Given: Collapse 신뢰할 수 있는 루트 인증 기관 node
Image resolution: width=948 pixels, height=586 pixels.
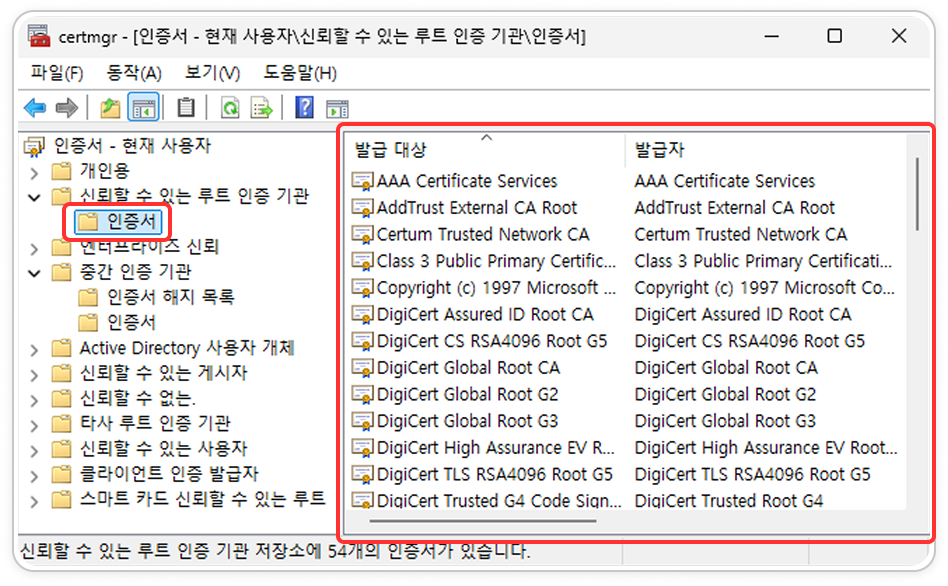Looking at the screenshot, I should click(34, 197).
